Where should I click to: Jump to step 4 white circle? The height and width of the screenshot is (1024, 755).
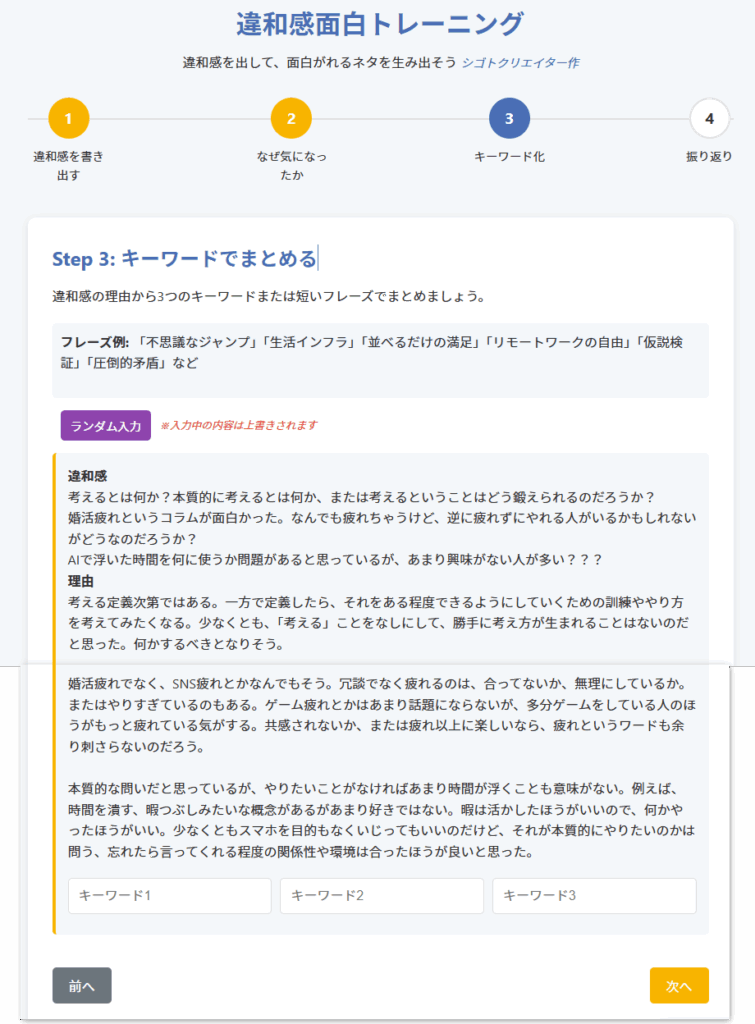[x=709, y=119]
